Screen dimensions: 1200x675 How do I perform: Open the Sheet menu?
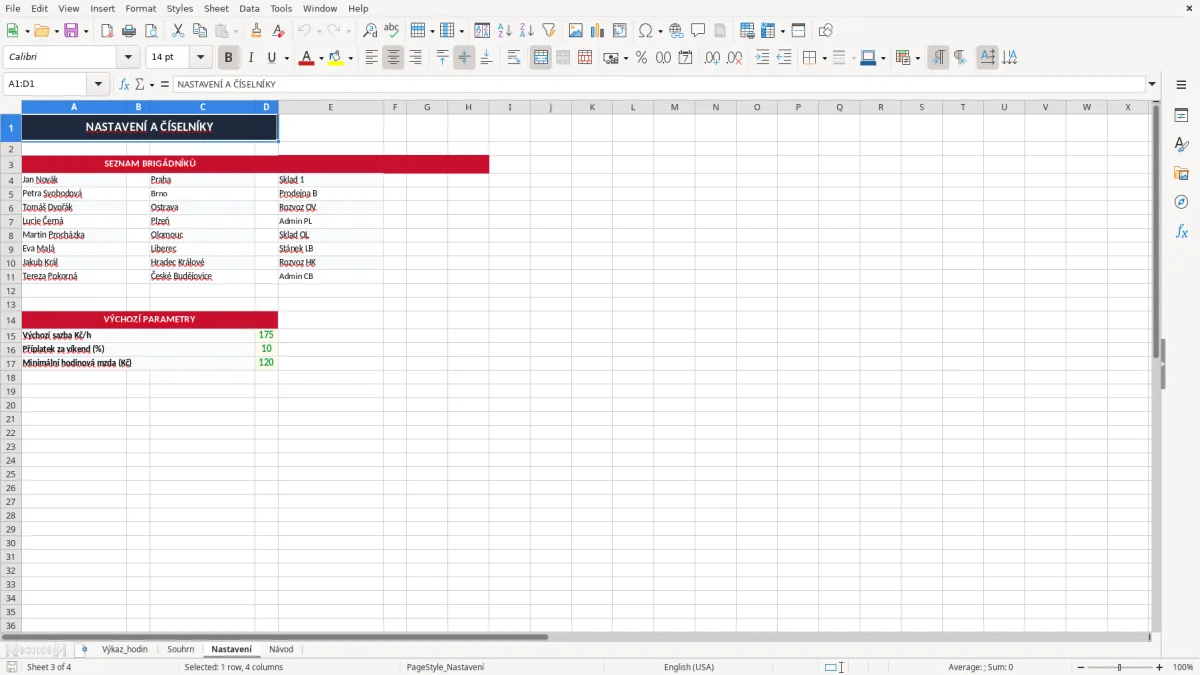click(x=216, y=8)
